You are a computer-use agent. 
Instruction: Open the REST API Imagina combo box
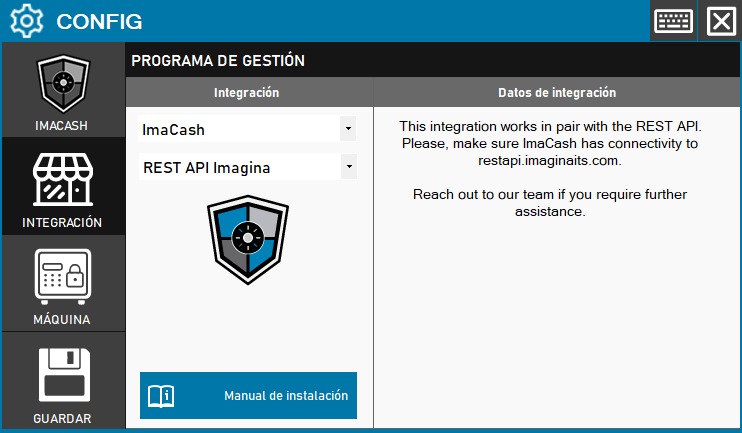point(238,167)
